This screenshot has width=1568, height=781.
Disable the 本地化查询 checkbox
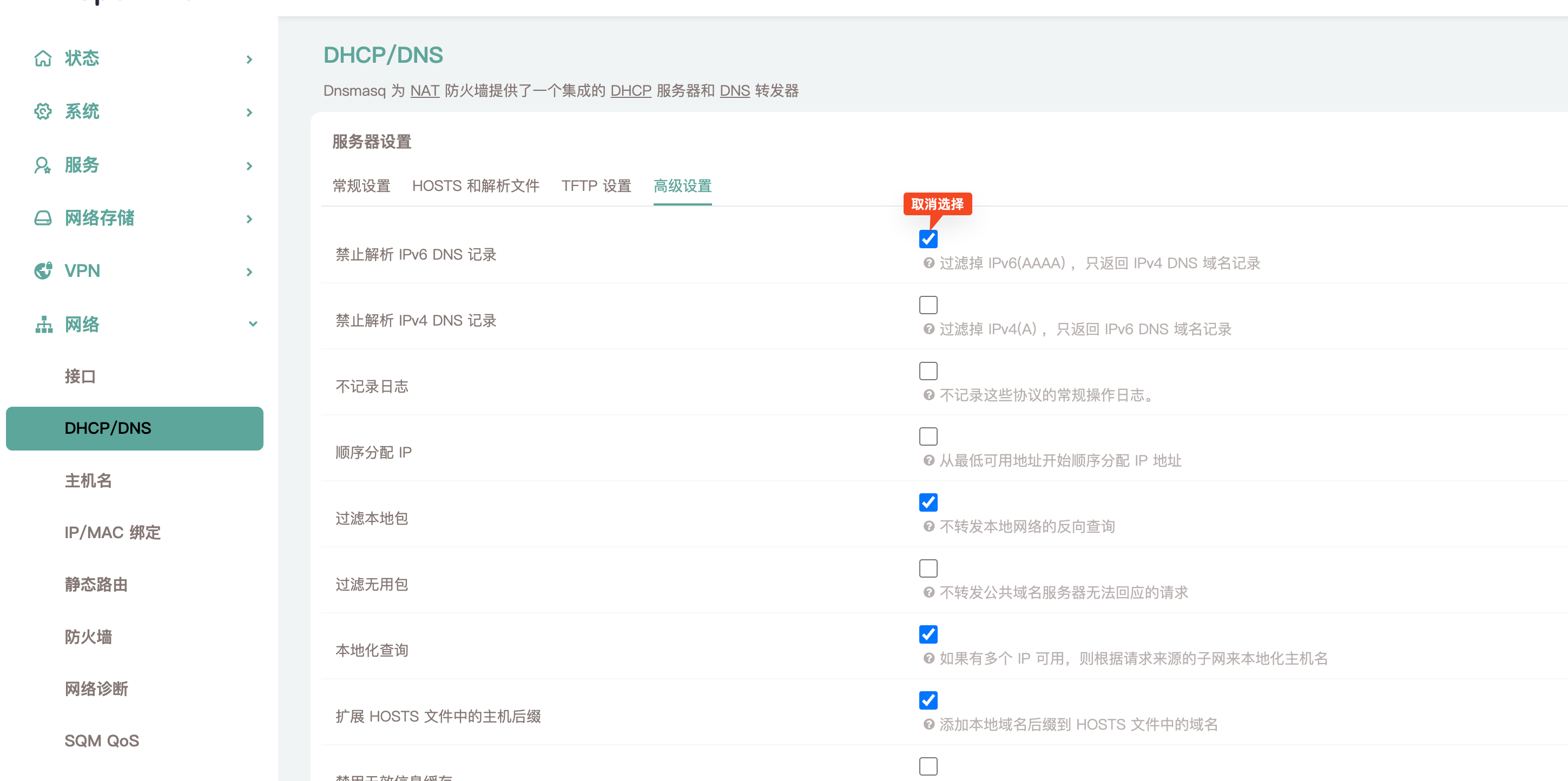coord(928,634)
